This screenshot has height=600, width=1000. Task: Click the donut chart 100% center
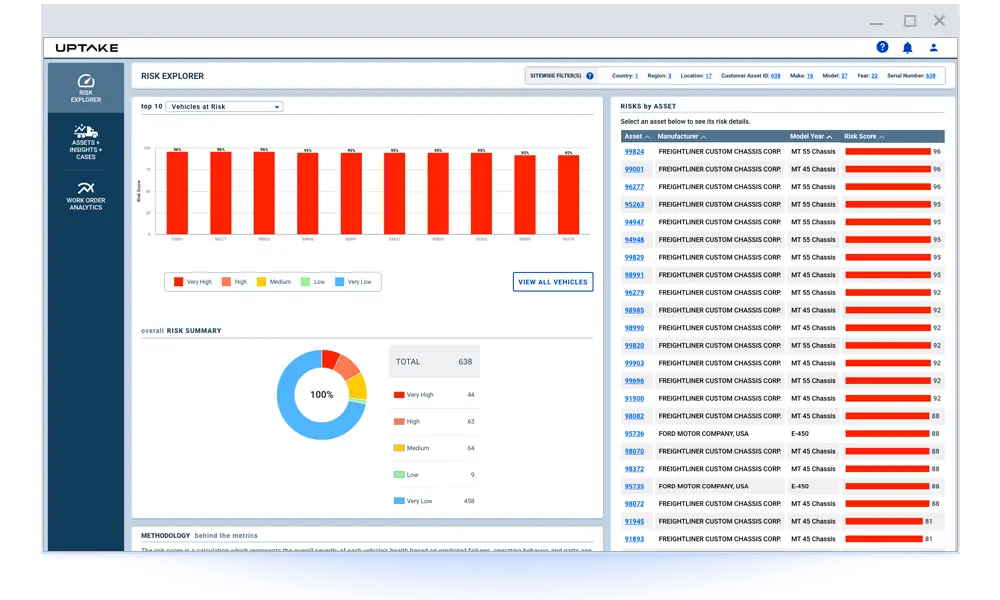point(321,395)
